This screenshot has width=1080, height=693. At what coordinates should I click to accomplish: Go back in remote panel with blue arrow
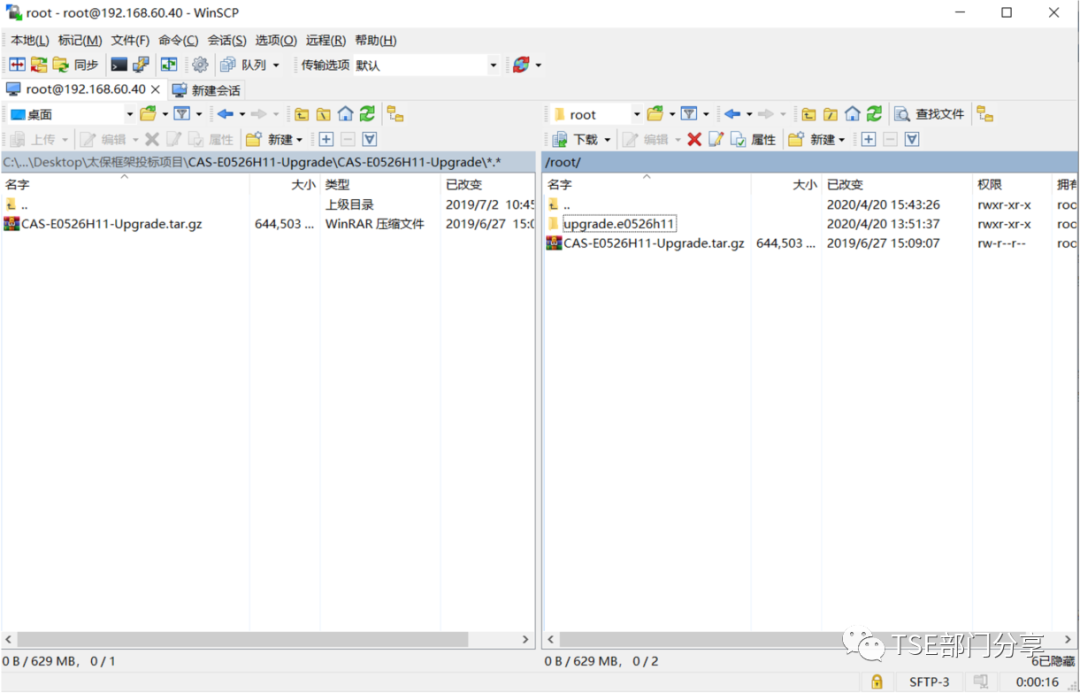pyautogui.click(x=732, y=114)
